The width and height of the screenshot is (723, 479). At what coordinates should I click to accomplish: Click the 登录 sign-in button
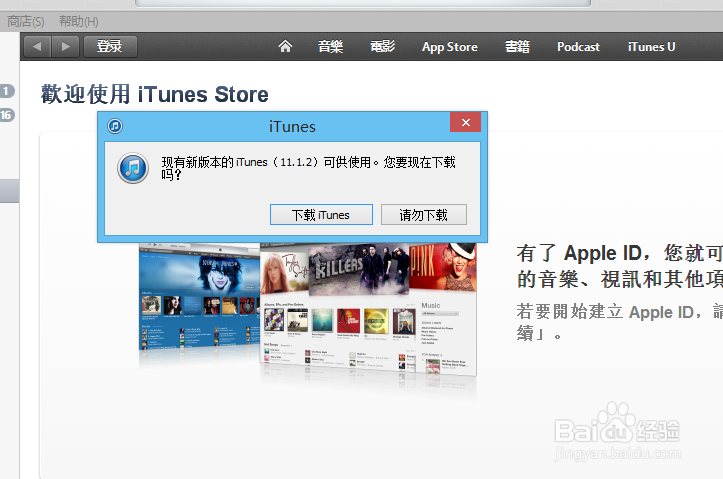pyautogui.click(x=110, y=47)
